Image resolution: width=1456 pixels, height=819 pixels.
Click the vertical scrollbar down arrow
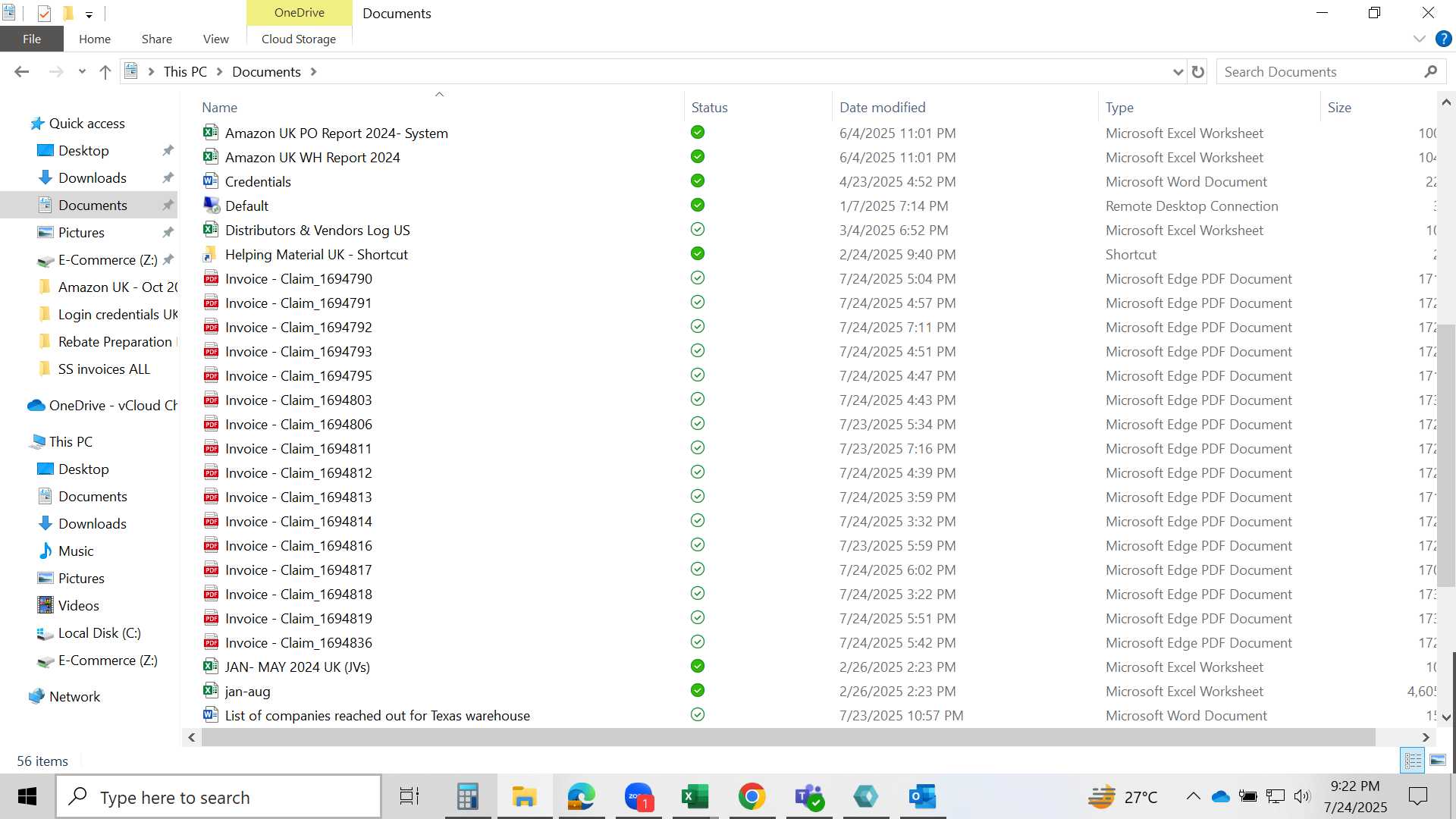1446,717
